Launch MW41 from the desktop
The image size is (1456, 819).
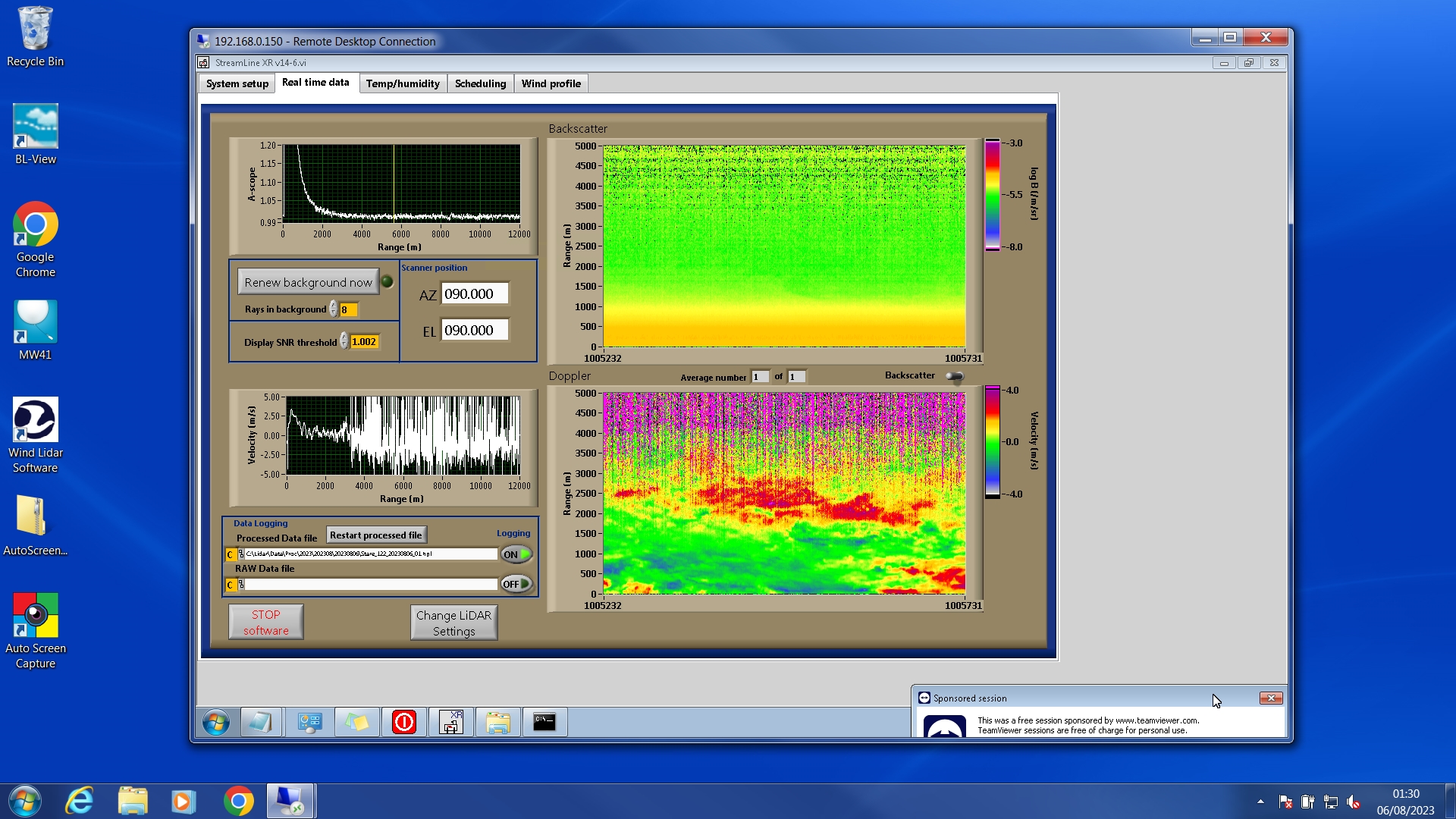tap(35, 322)
